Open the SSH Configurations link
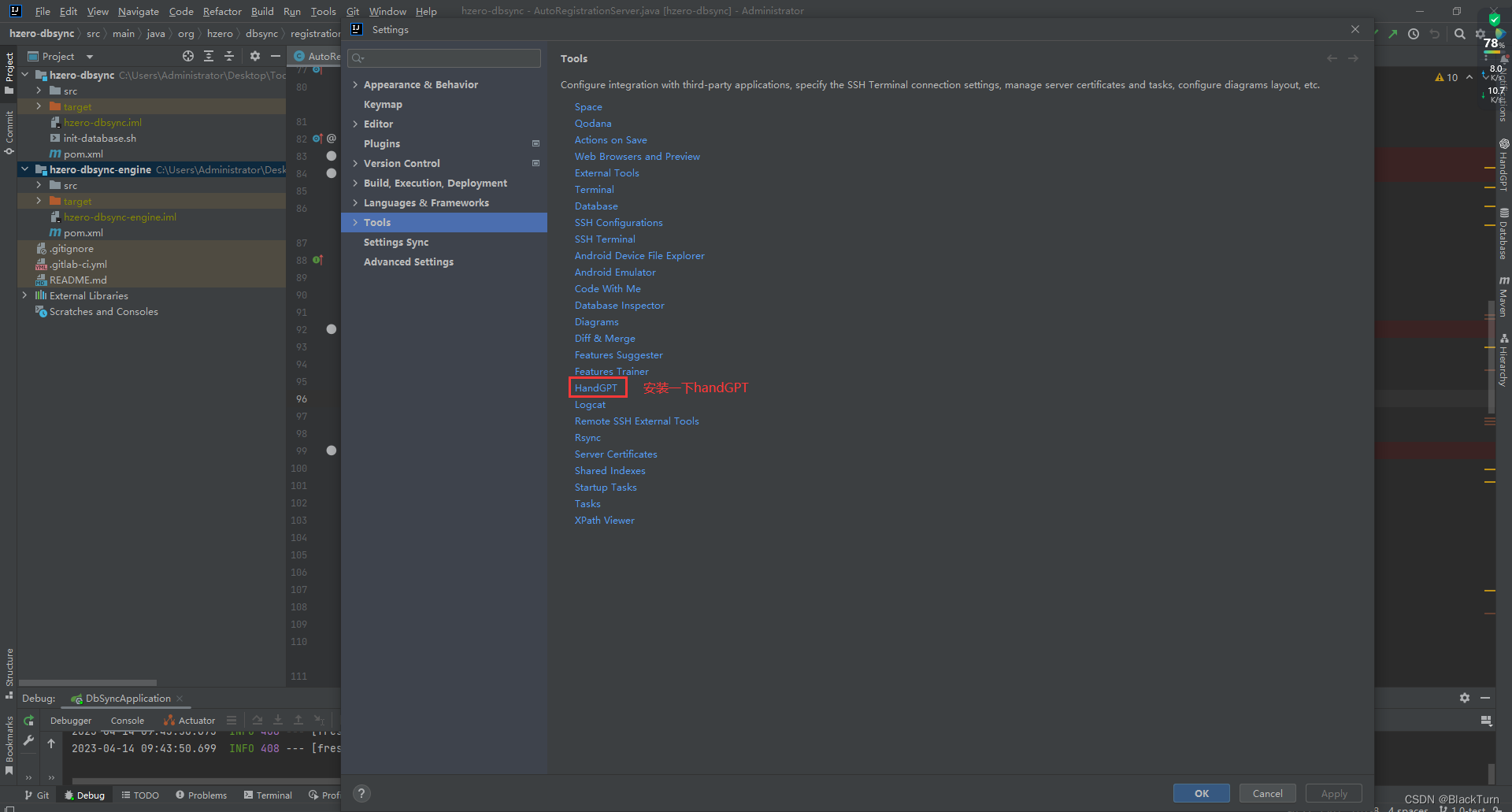This screenshot has width=1512, height=812. 618,222
